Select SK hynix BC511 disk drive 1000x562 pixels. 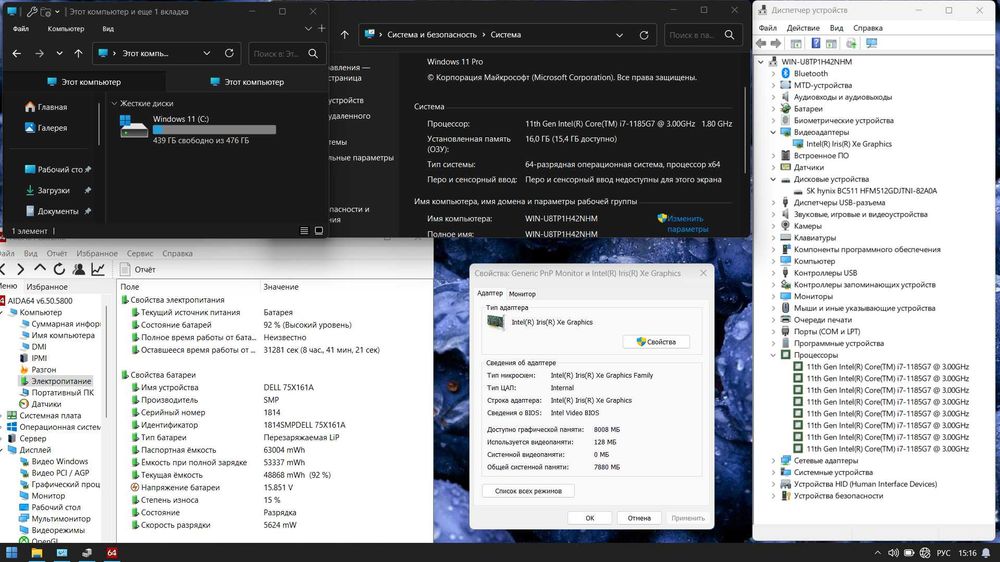[871, 191]
